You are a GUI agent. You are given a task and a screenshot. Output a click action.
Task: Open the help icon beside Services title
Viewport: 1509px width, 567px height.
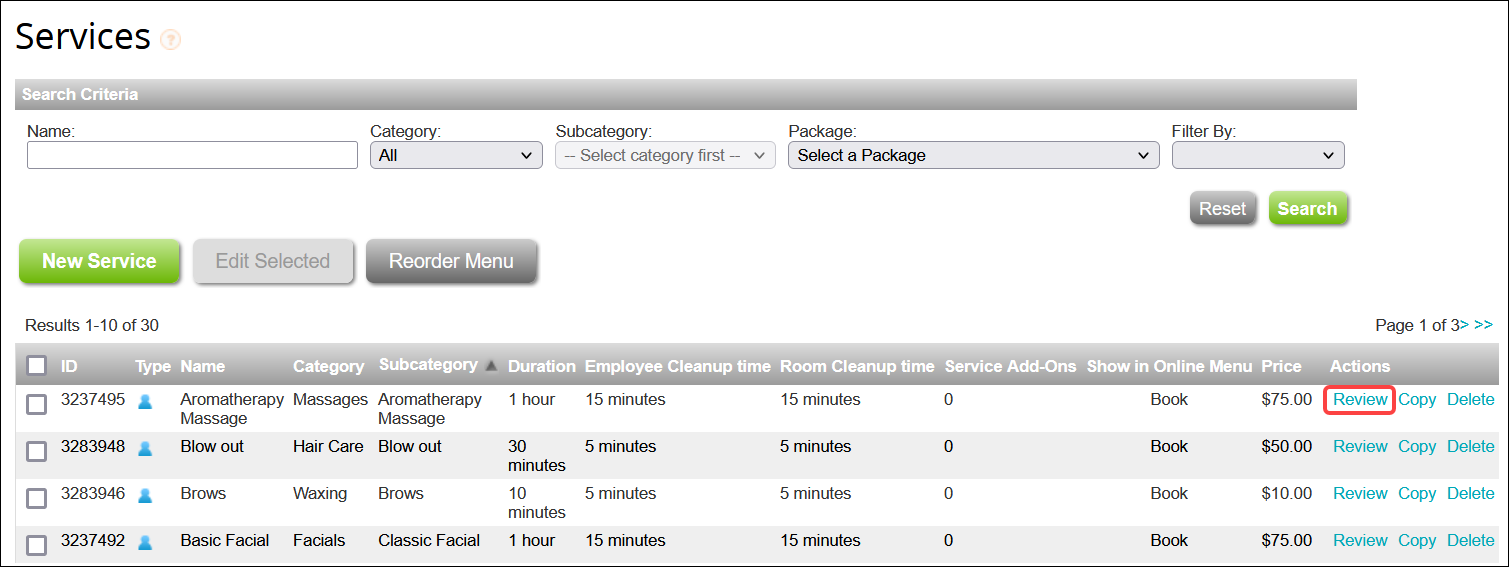coord(171,40)
